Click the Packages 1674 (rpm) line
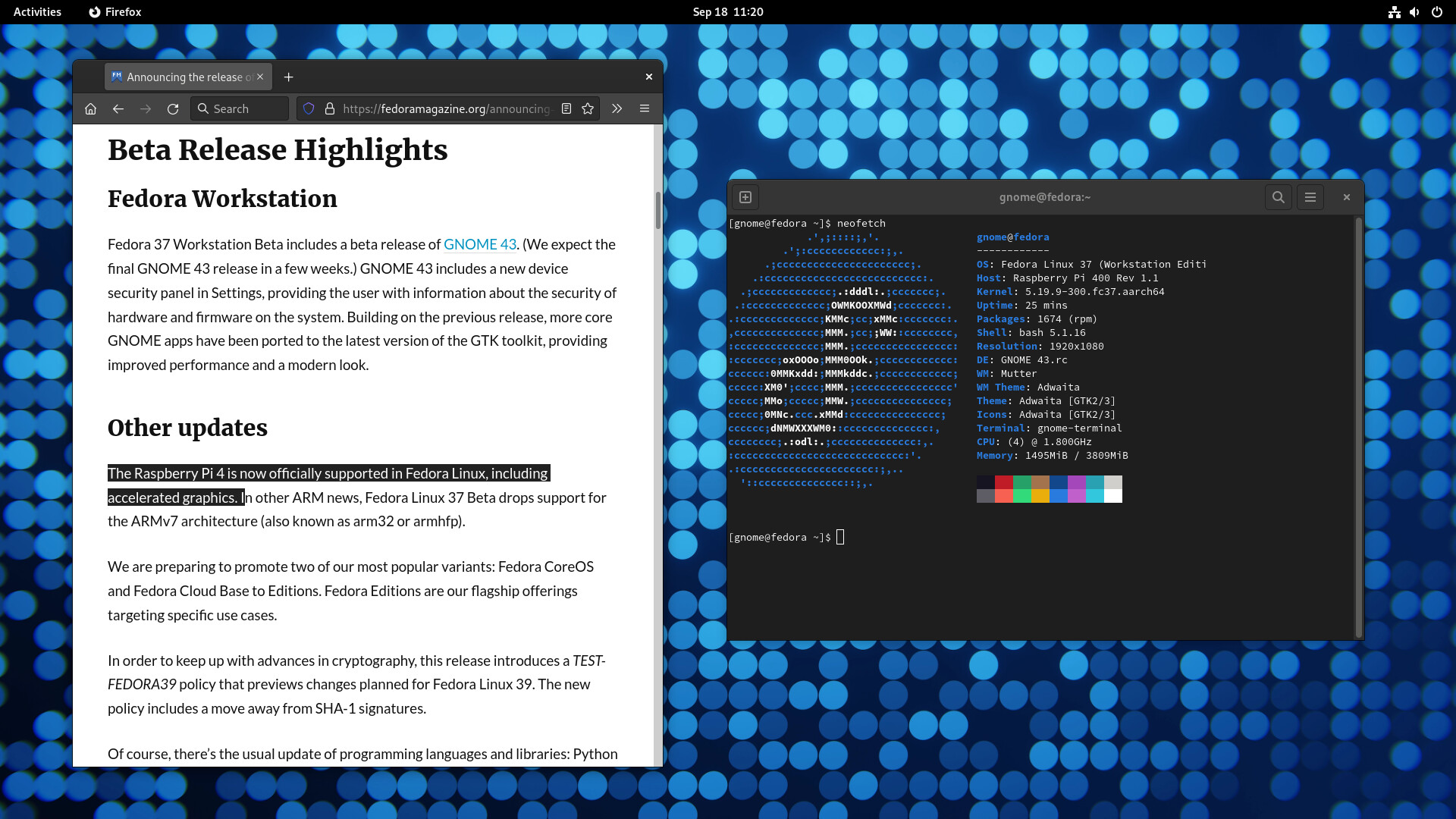This screenshot has width=1456, height=819. pyautogui.click(x=1037, y=318)
